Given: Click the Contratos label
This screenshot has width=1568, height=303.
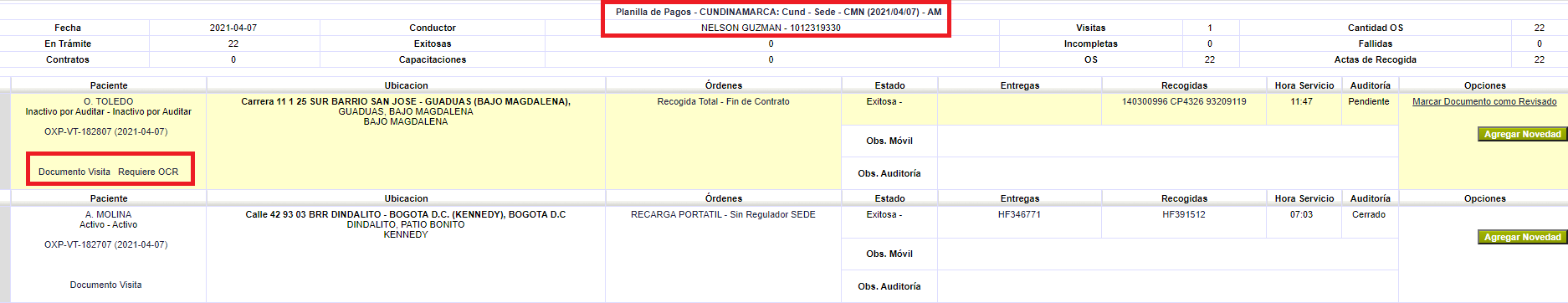Looking at the screenshot, I should [68, 59].
